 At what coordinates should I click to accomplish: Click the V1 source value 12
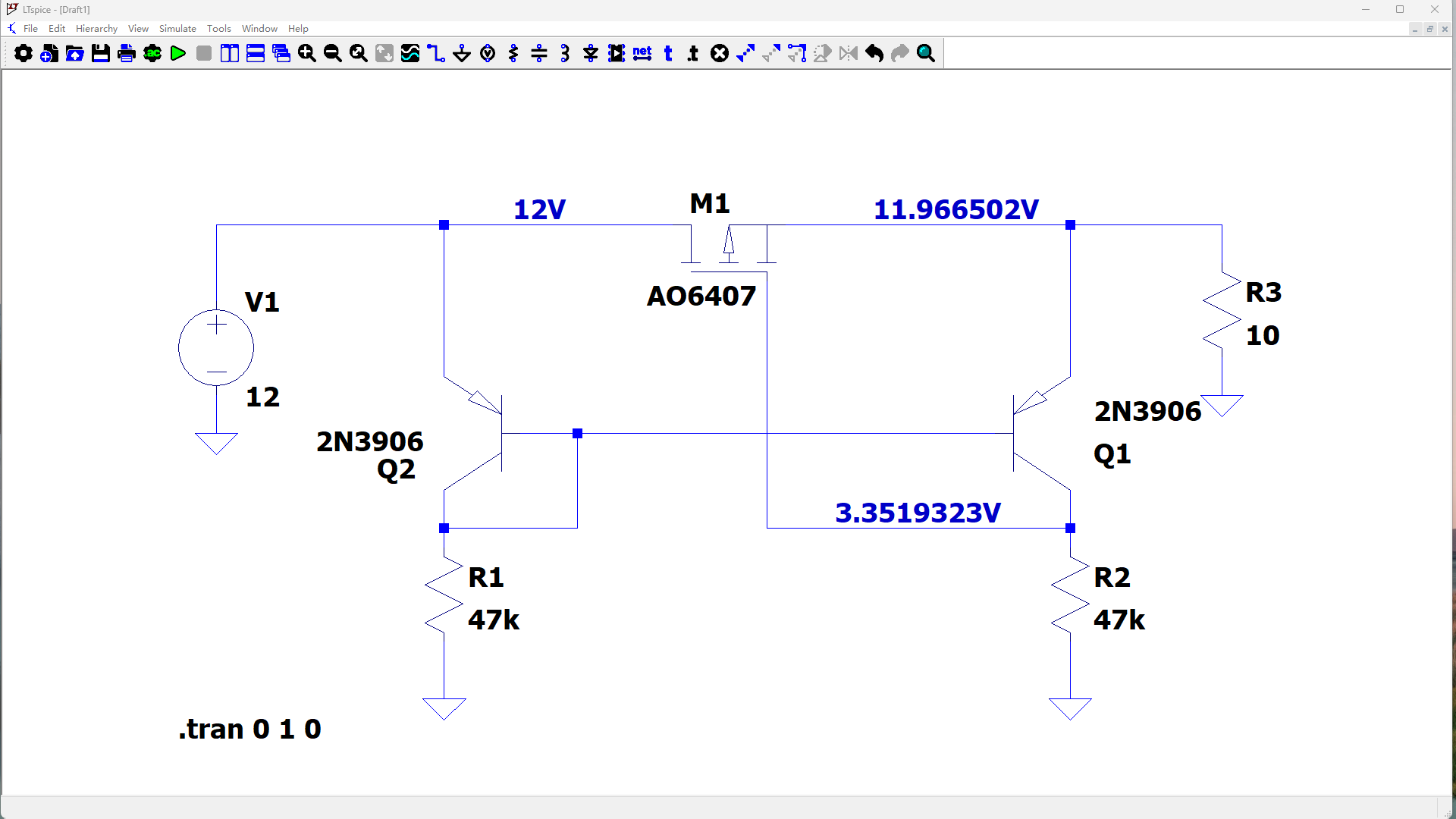coord(262,397)
